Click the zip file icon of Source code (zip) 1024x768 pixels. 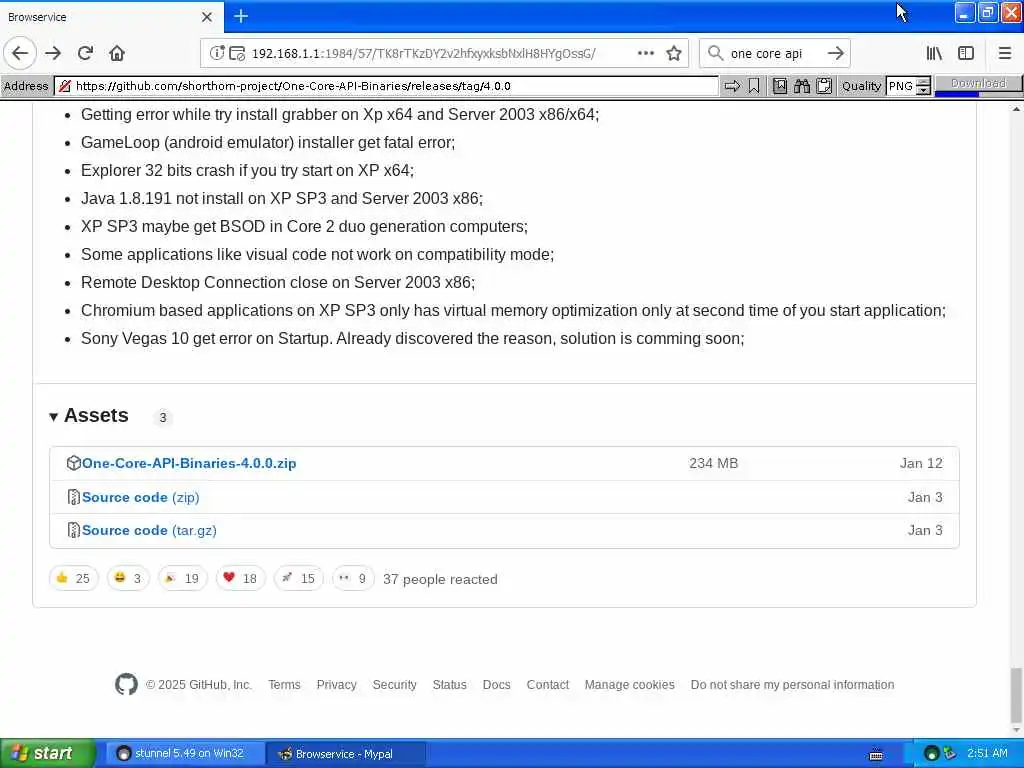click(x=73, y=497)
